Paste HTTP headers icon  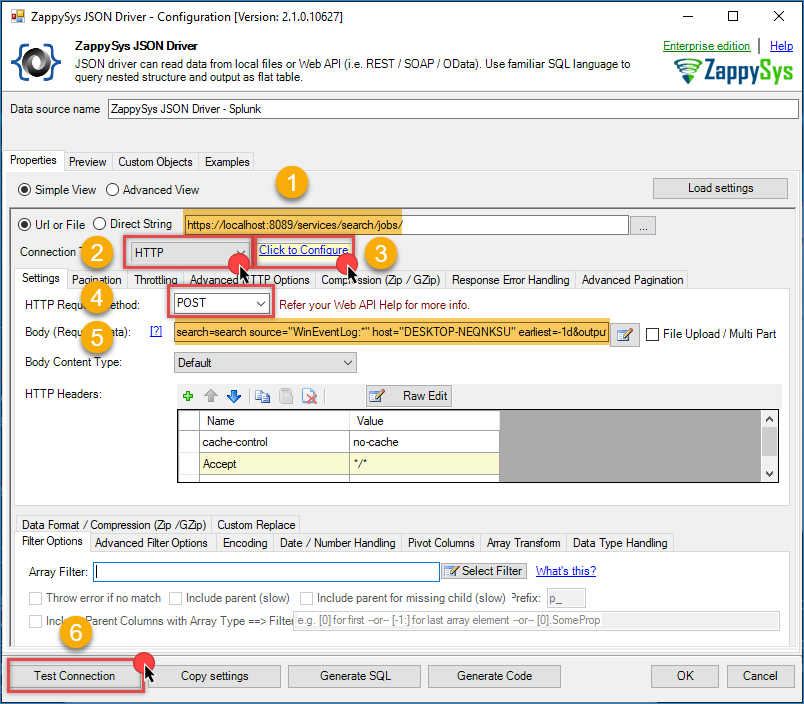point(286,396)
